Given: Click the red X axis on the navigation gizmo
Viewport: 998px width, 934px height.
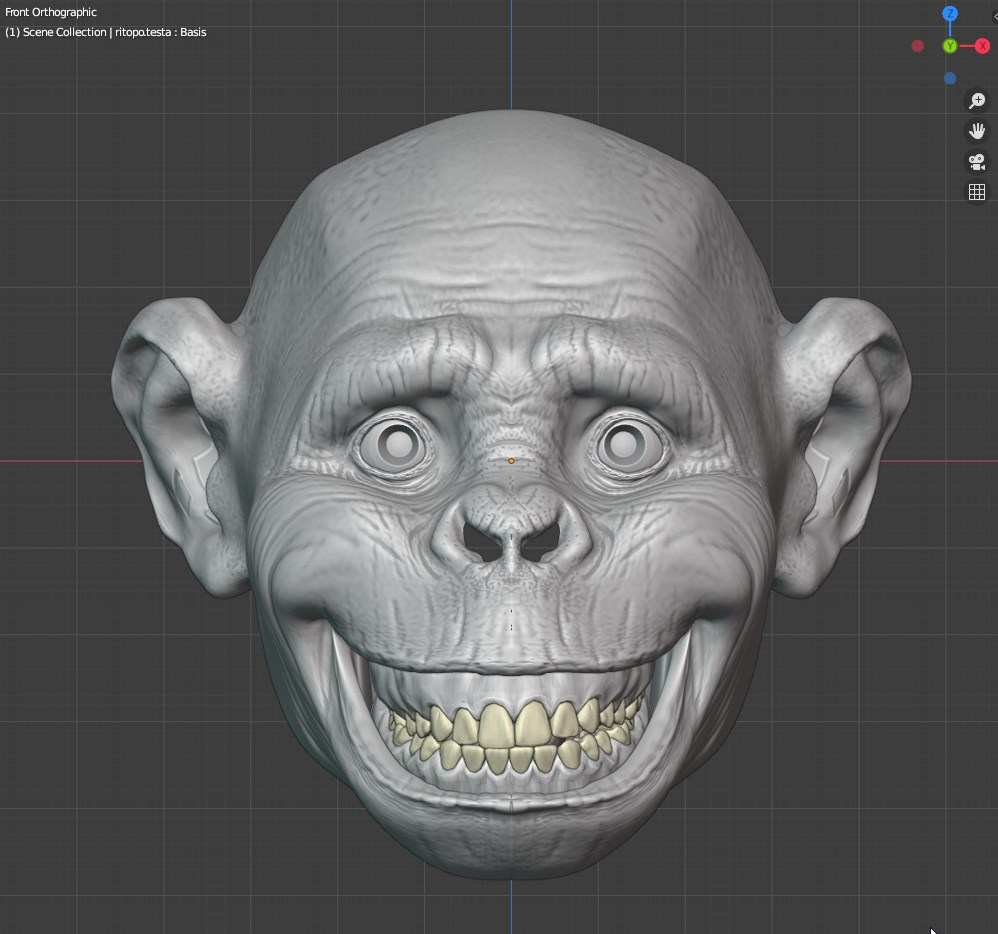Looking at the screenshot, I should 982,45.
